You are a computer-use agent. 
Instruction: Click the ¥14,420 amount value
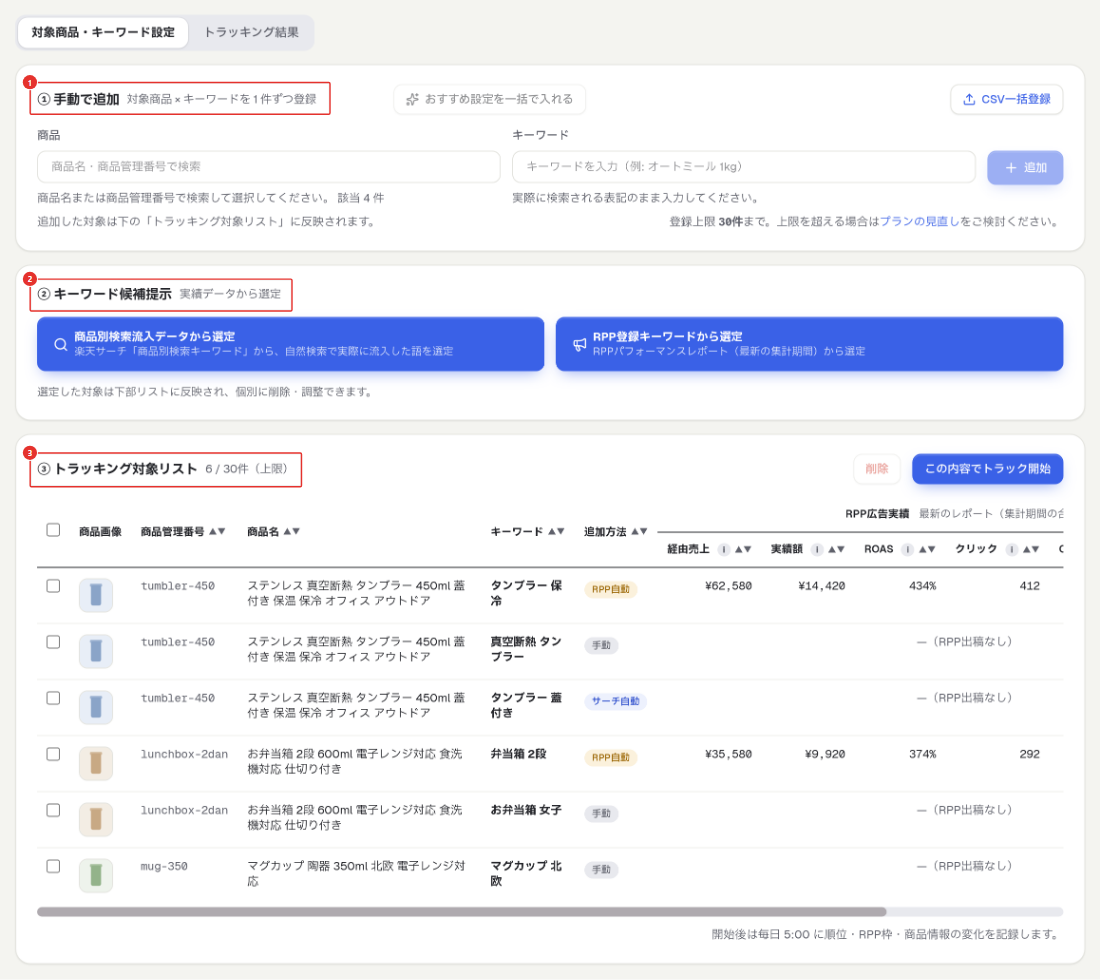[x=821, y=586]
